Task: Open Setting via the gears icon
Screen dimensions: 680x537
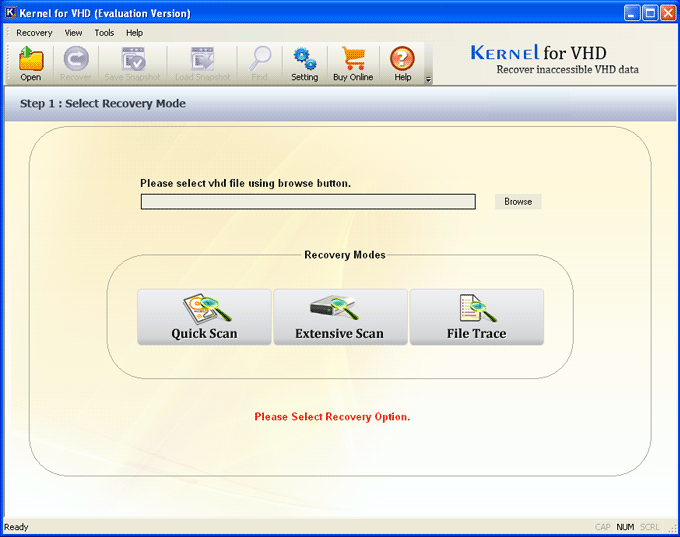Action: click(304, 60)
